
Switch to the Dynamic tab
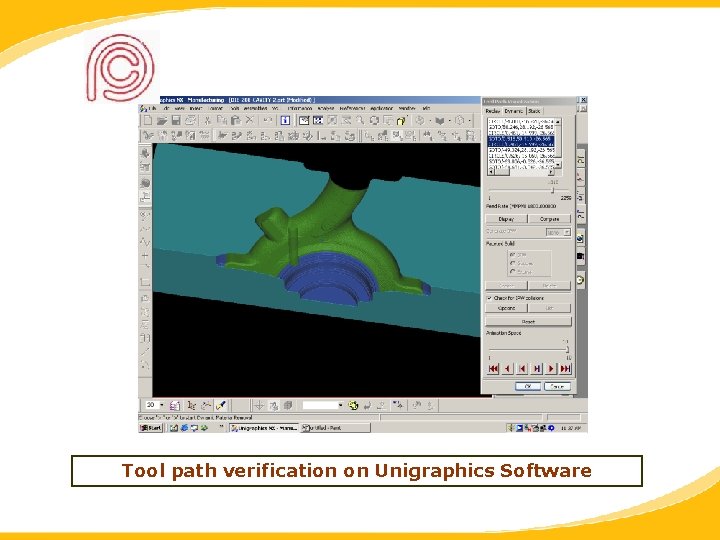(513, 111)
